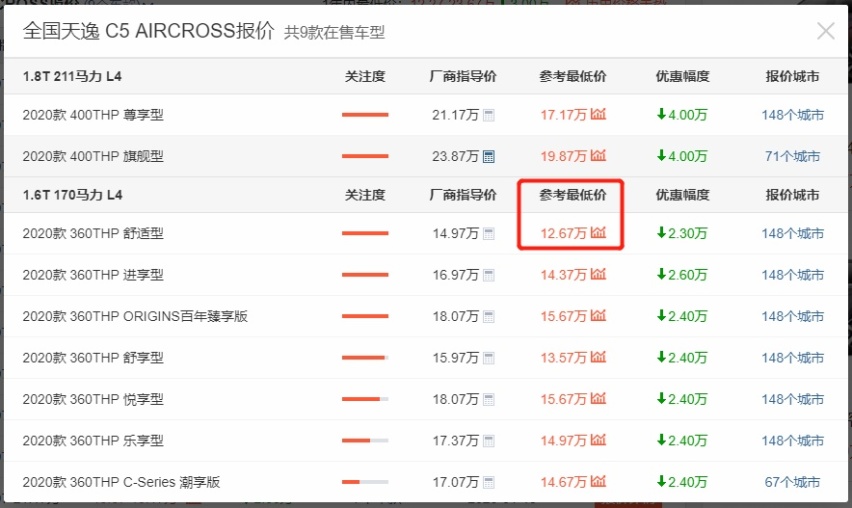The width and height of the screenshot is (852, 508).
Task: Open 148个城市 link for 360THP 乐享型
Action: [792, 441]
